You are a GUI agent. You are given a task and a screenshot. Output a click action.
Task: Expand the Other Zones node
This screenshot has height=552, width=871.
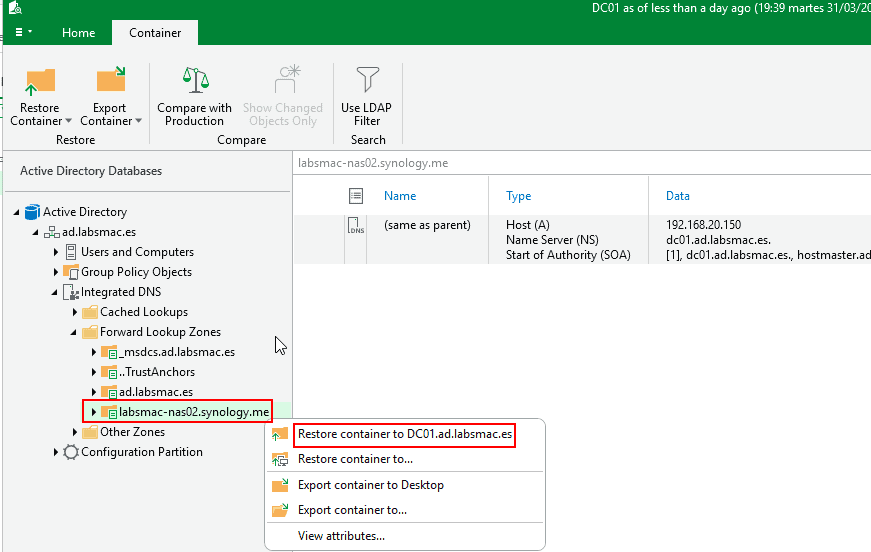pos(74,432)
